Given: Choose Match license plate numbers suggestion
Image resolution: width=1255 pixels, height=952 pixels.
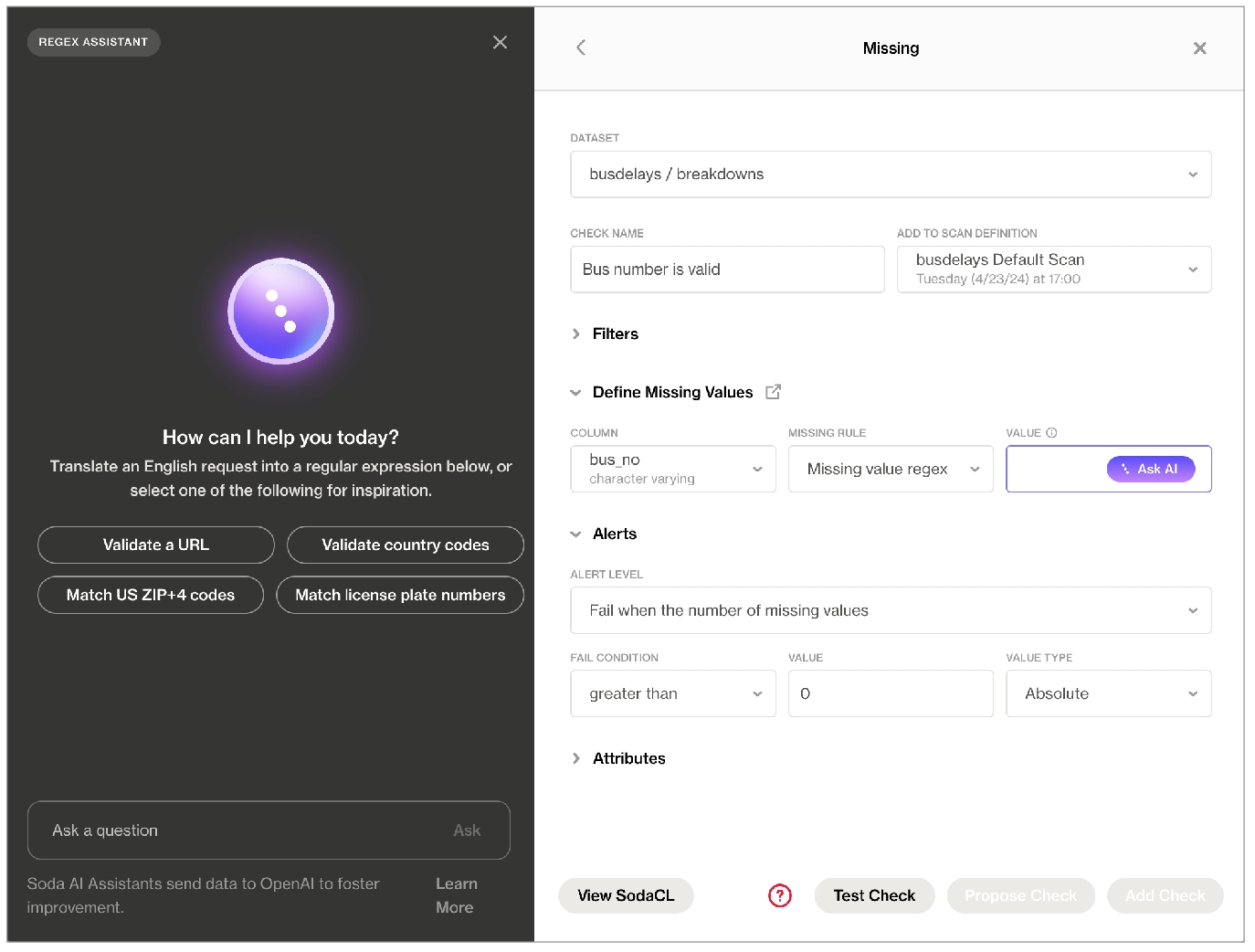Looking at the screenshot, I should [400, 595].
